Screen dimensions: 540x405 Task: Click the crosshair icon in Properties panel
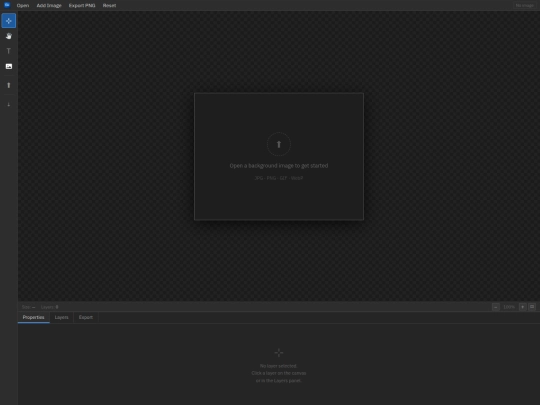(x=279, y=353)
